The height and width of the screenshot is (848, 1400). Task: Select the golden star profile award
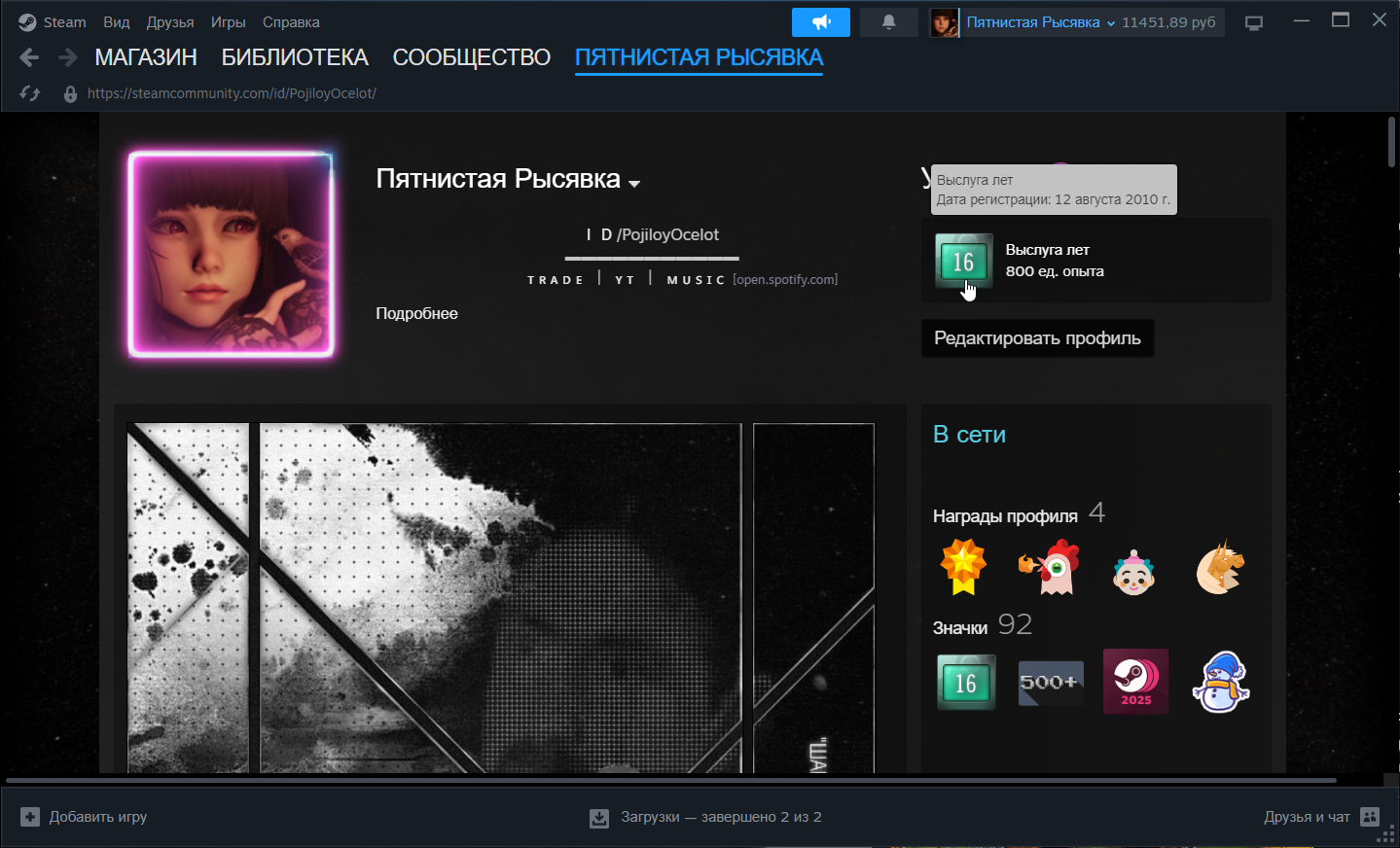(963, 567)
